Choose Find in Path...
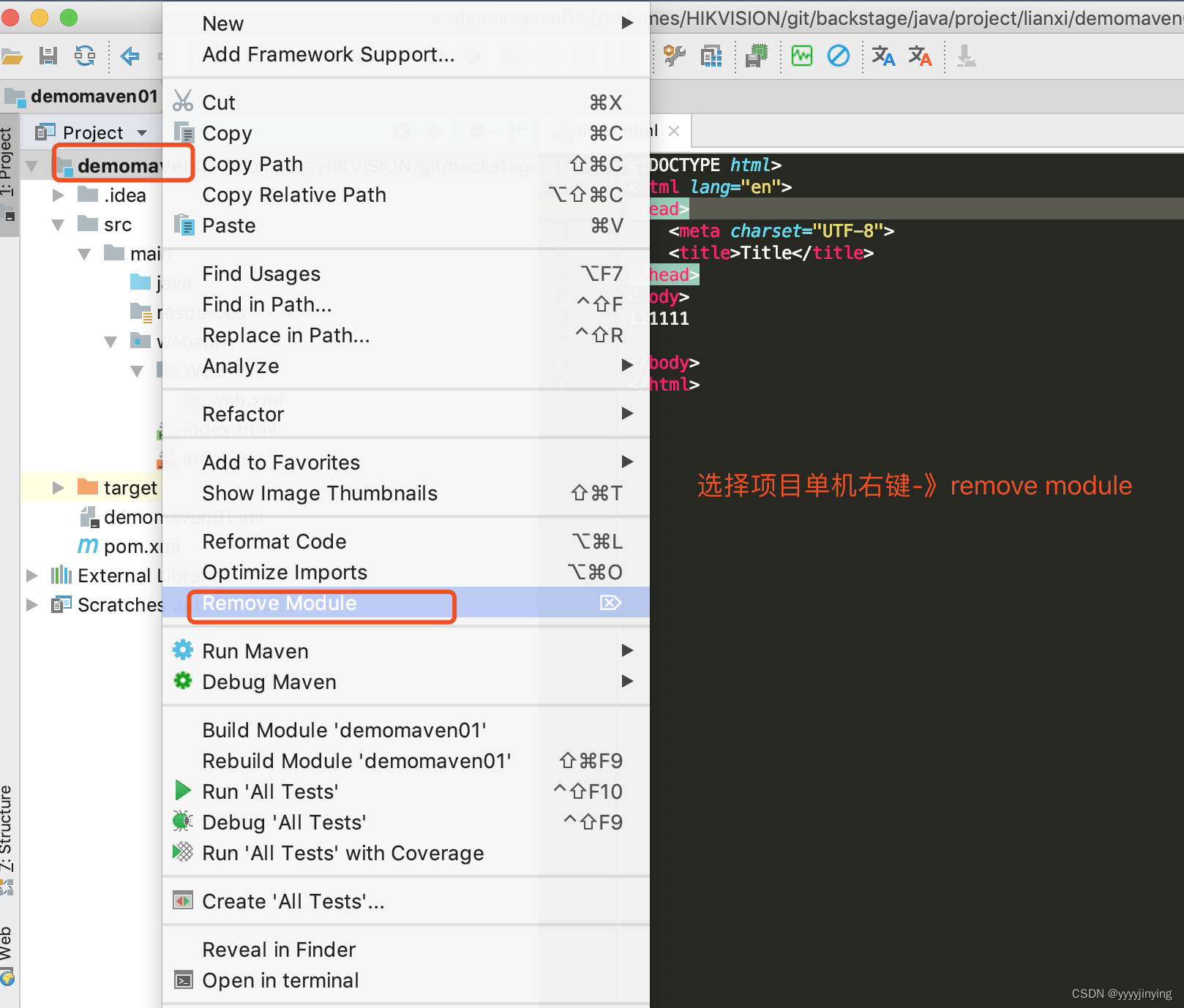1184x1008 pixels. pyautogui.click(x=405, y=304)
